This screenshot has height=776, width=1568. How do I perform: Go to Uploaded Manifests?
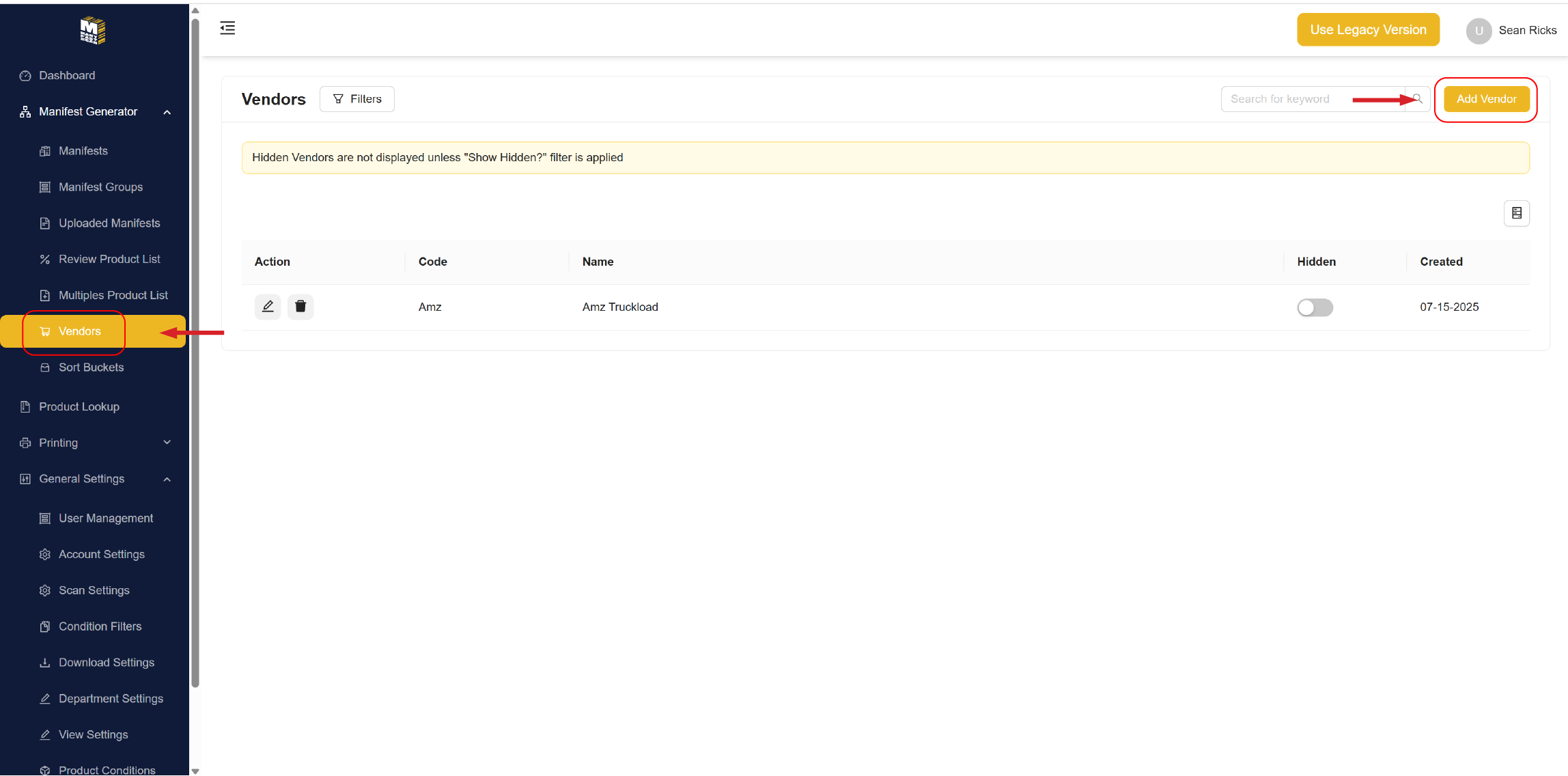(109, 223)
